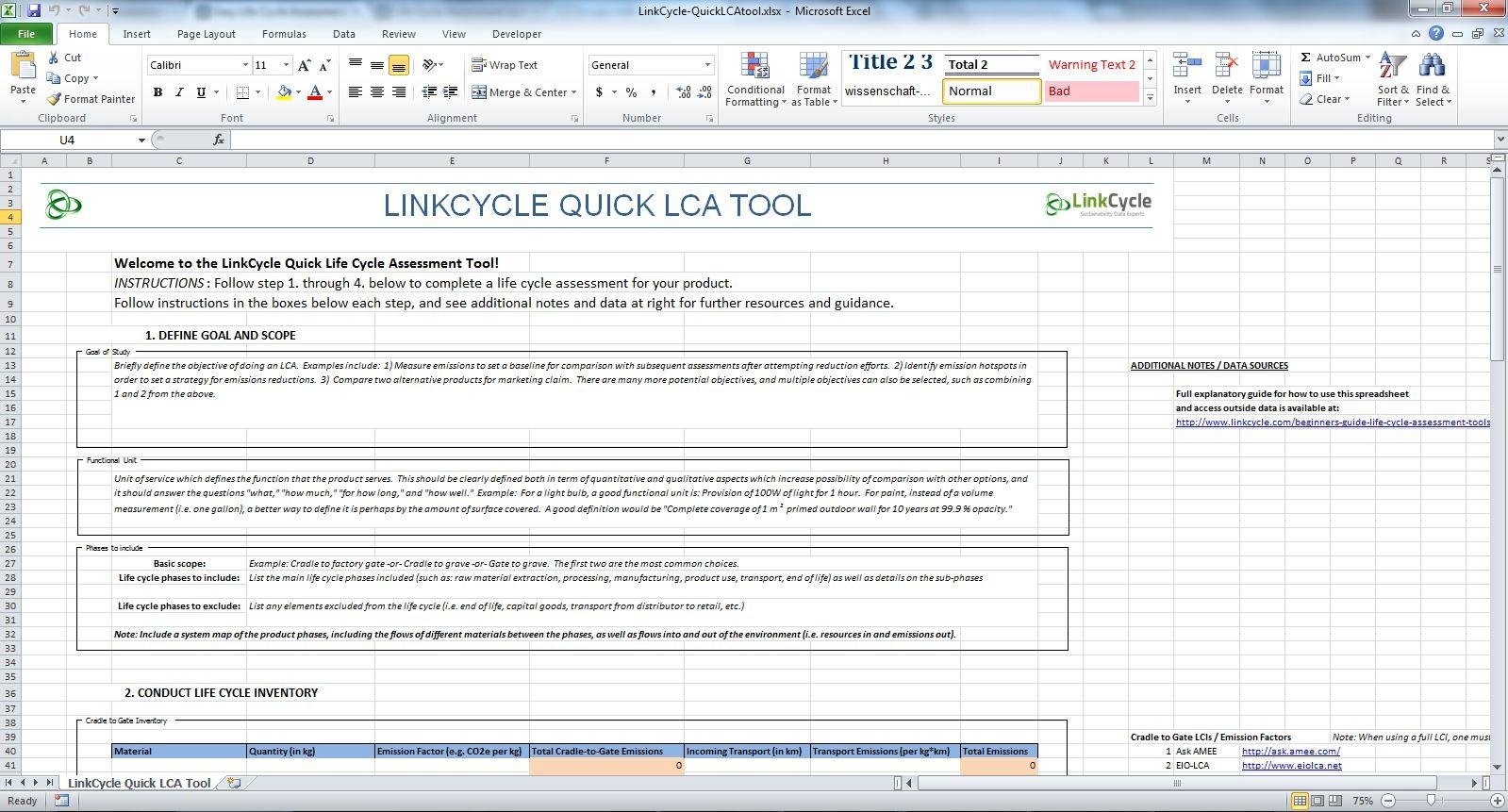Save workbook from Quick Access Toolbar

pyautogui.click(x=34, y=11)
